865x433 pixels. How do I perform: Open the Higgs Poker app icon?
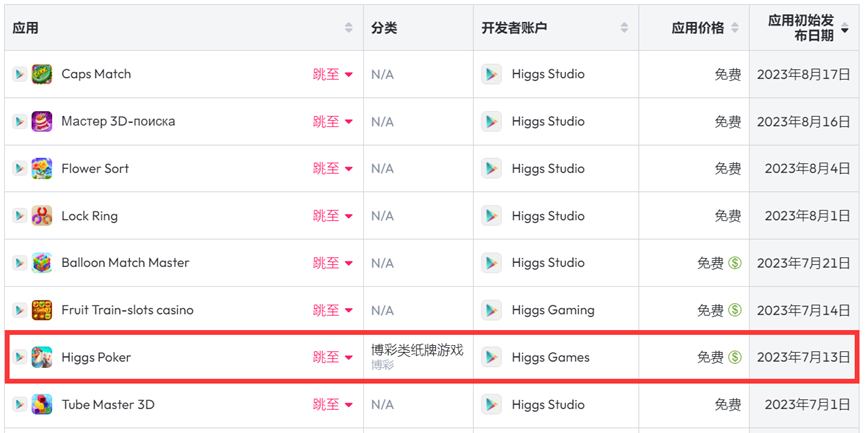[x=42, y=357]
